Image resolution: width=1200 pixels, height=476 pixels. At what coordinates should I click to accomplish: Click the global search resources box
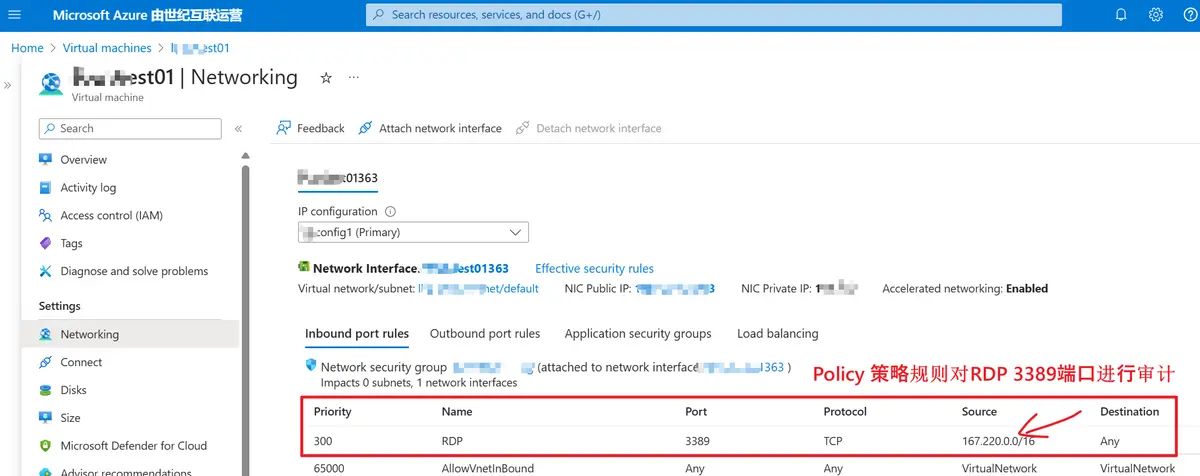(713, 15)
